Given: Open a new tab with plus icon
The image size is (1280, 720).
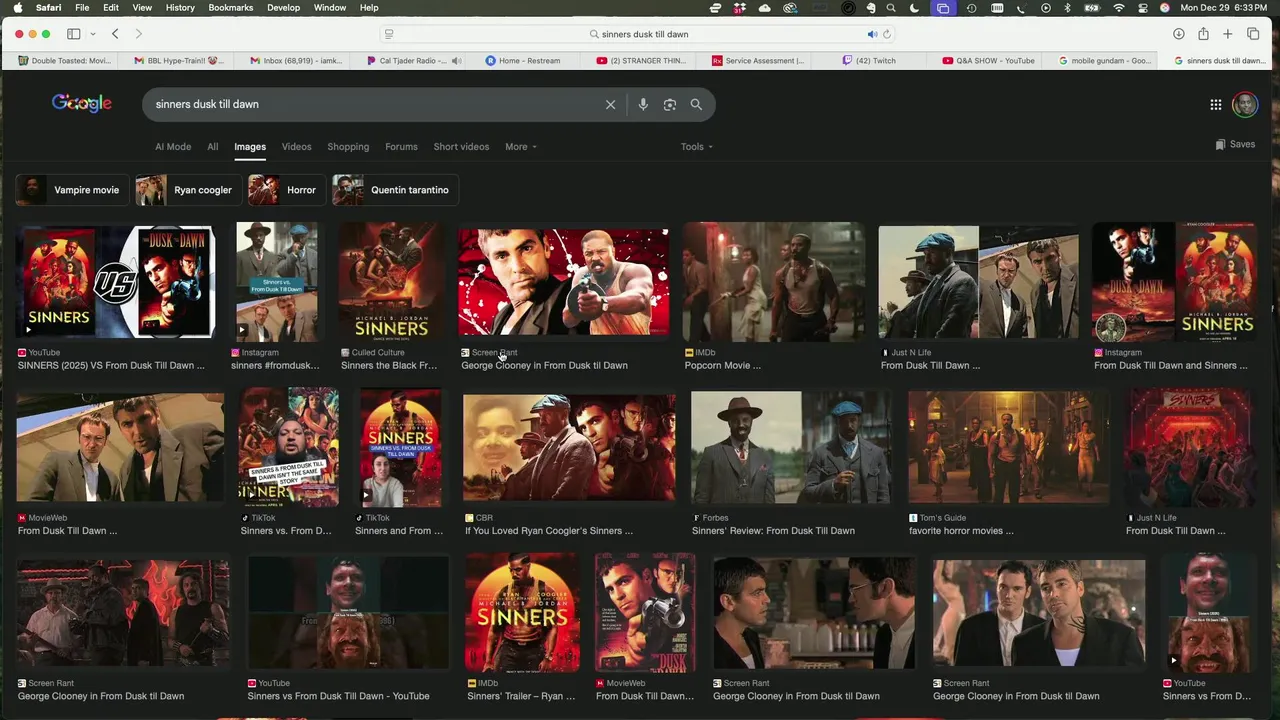Looking at the screenshot, I should (x=1228, y=34).
